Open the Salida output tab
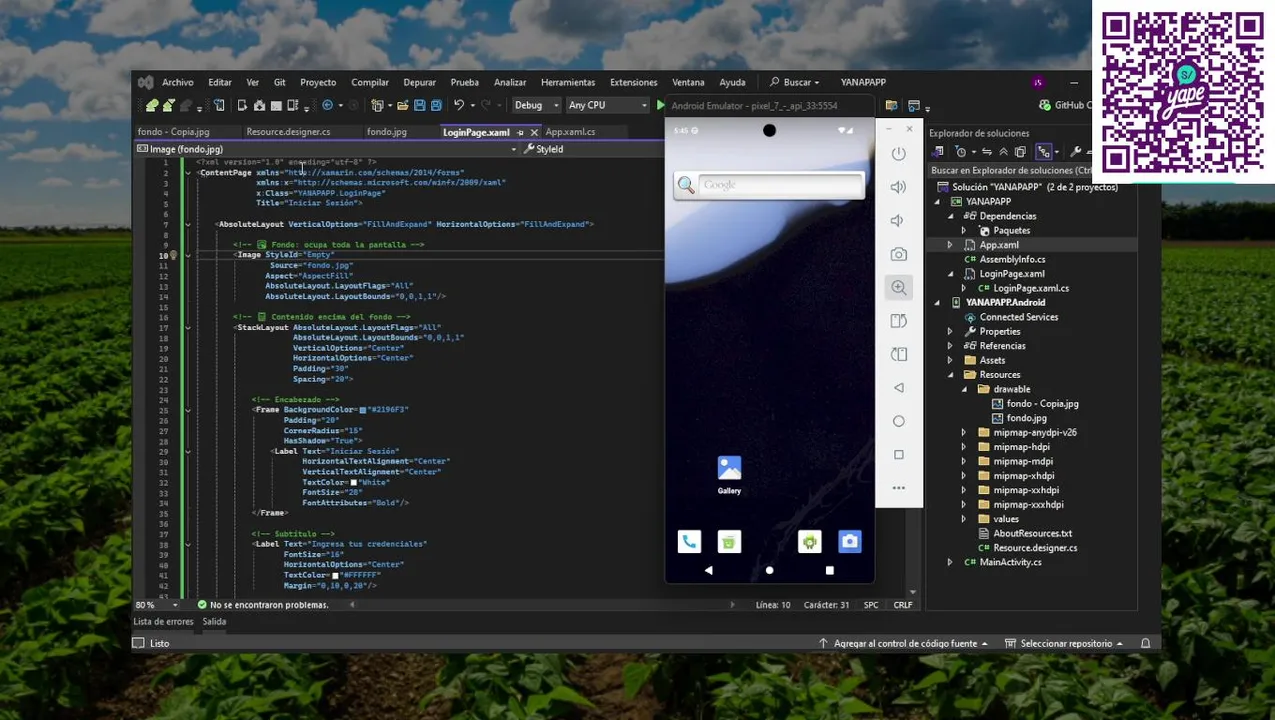Viewport: 1275px width, 720px height. click(214, 621)
